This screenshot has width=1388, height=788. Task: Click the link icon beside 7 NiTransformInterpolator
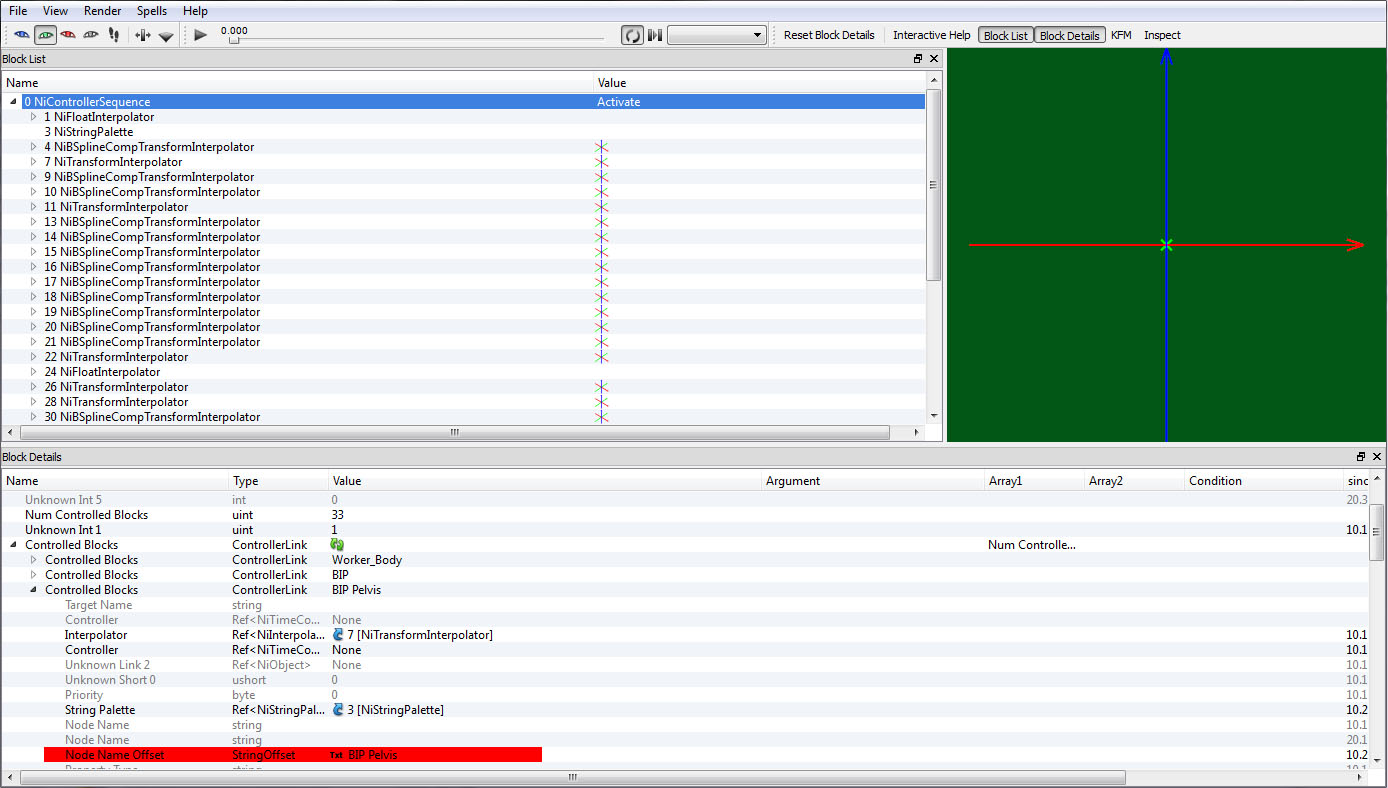pyautogui.click(x=338, y=635)
